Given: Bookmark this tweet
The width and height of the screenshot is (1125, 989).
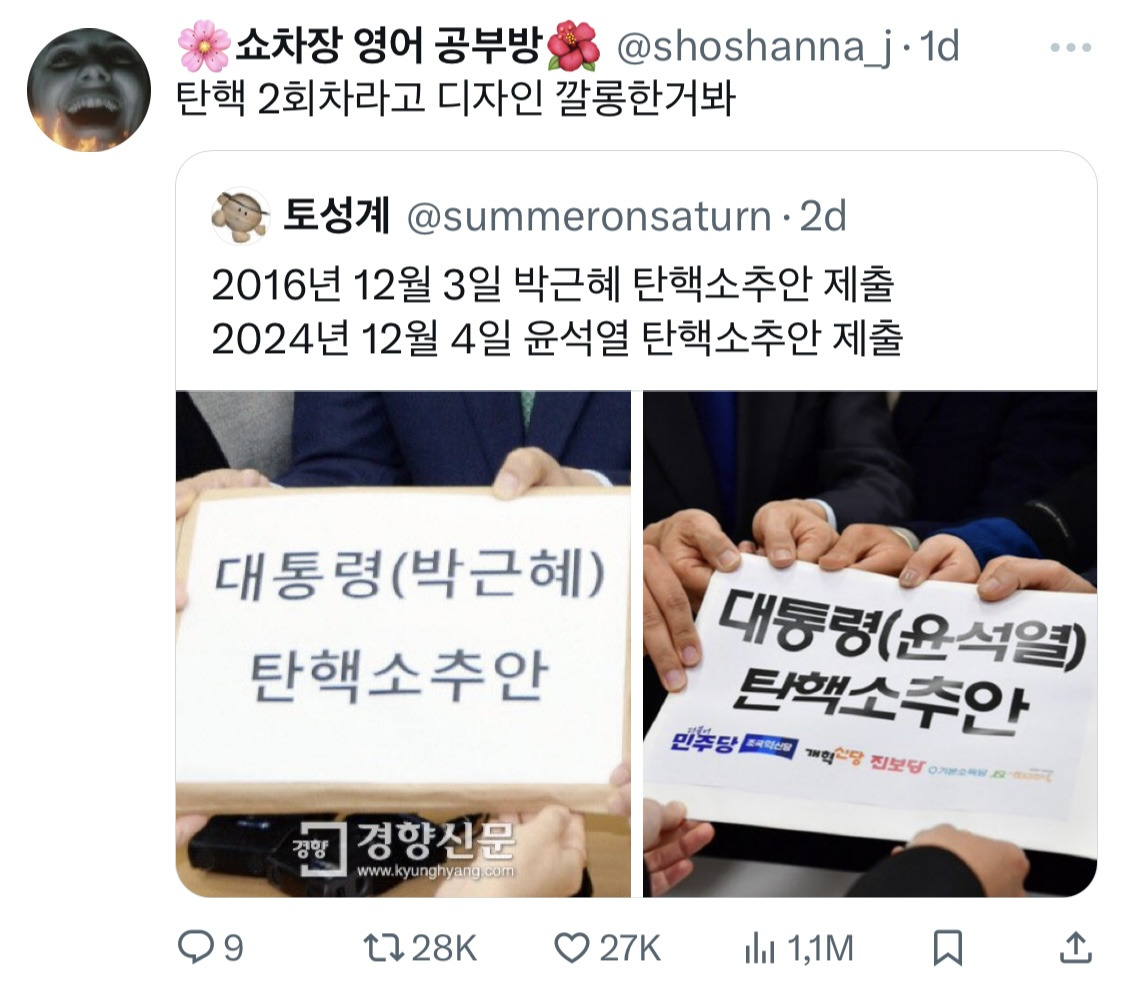Looking at the screenshot, I should point(947,948).
